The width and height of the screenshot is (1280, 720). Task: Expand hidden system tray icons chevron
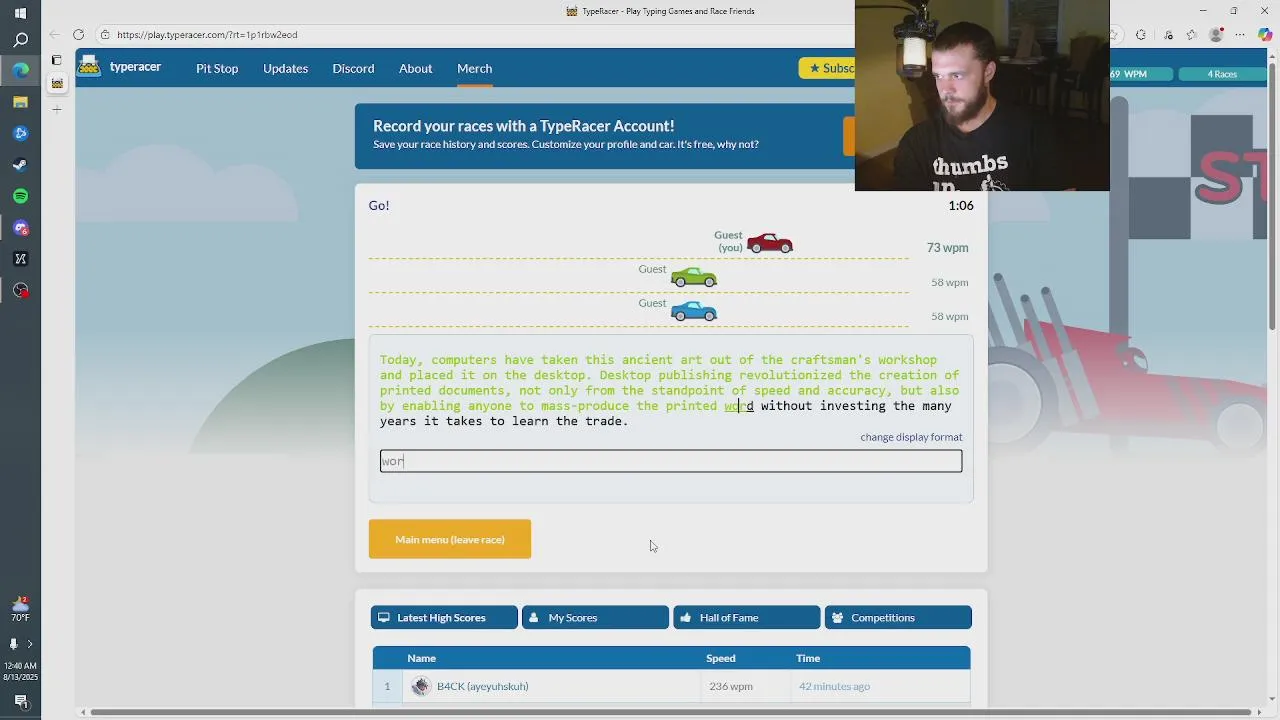[x=29, y=645]
